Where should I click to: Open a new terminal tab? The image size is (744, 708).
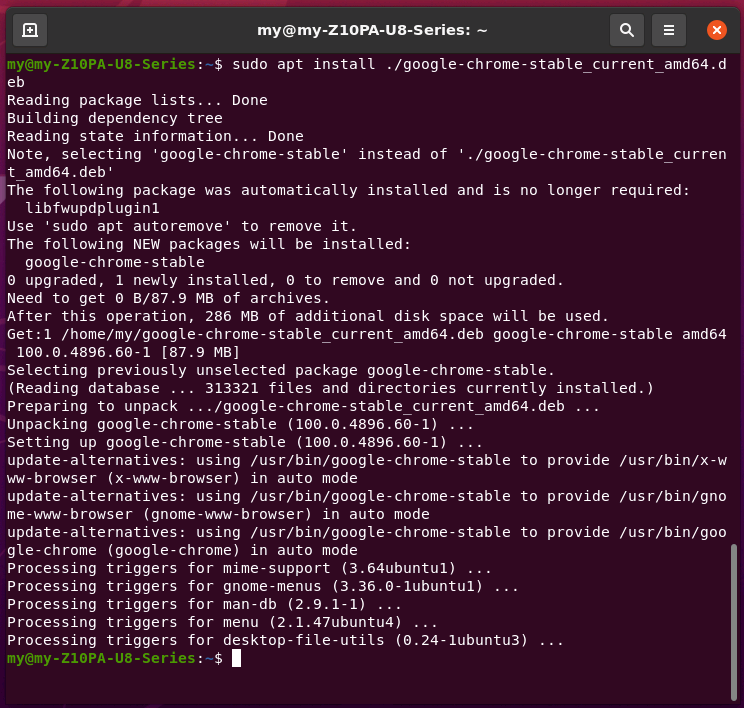[30, 30]
